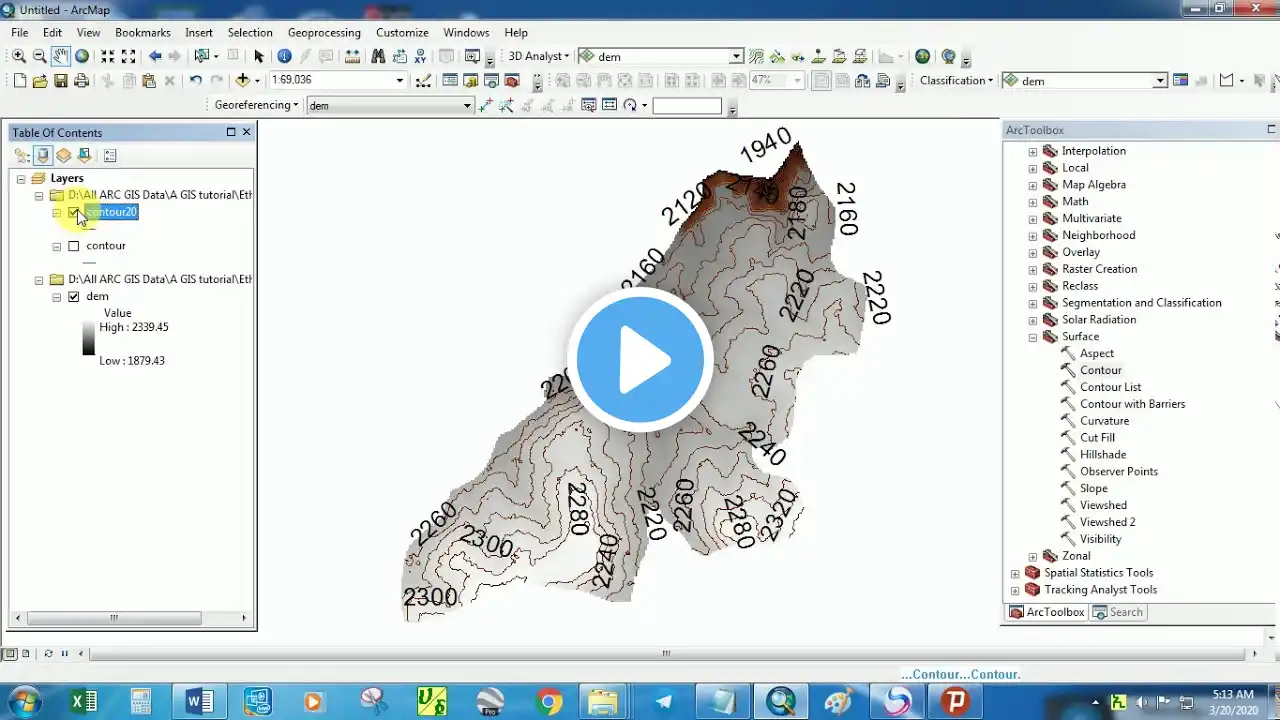Zoom to Full Extent globe icon
This screenshot has width=1280, height=720.
pyautogui.click(x=82, y=56)
